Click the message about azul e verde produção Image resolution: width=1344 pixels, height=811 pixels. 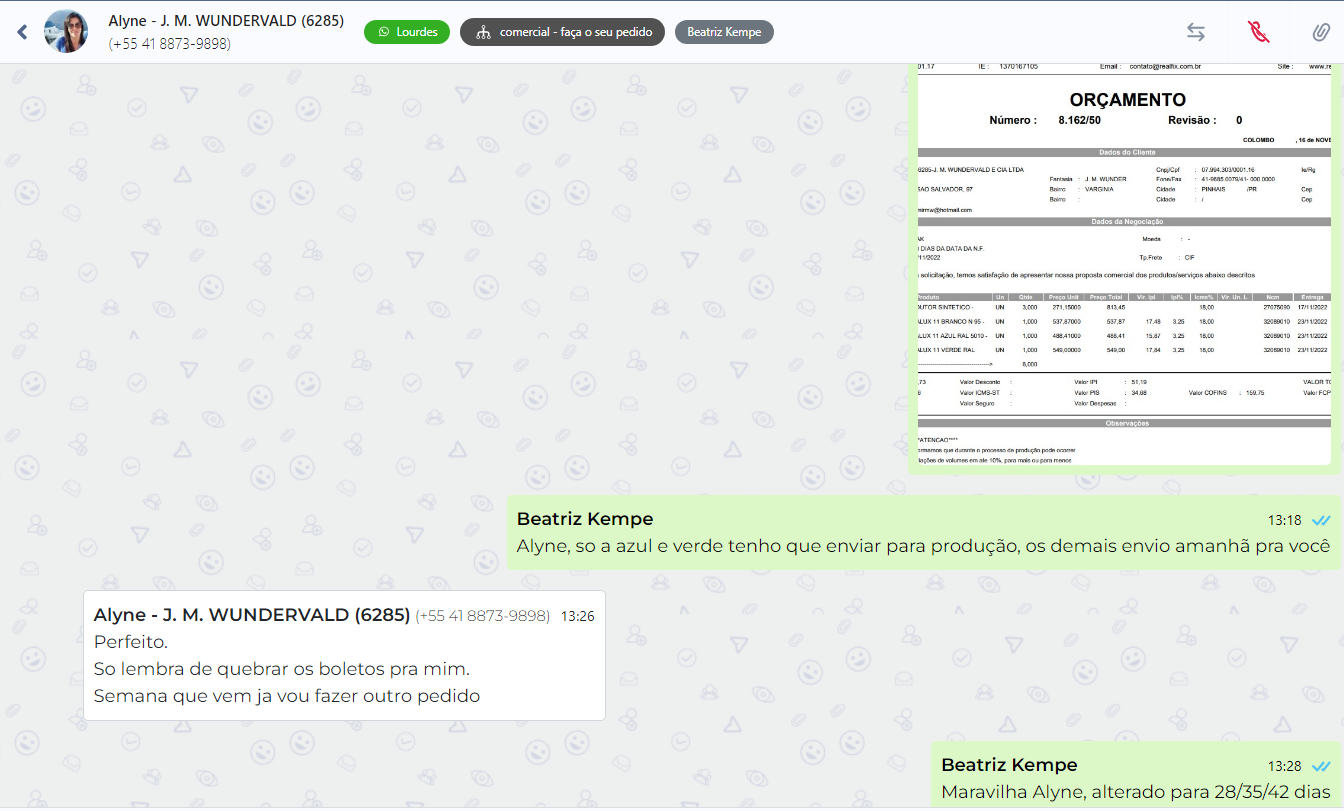(x=922, y=546)
